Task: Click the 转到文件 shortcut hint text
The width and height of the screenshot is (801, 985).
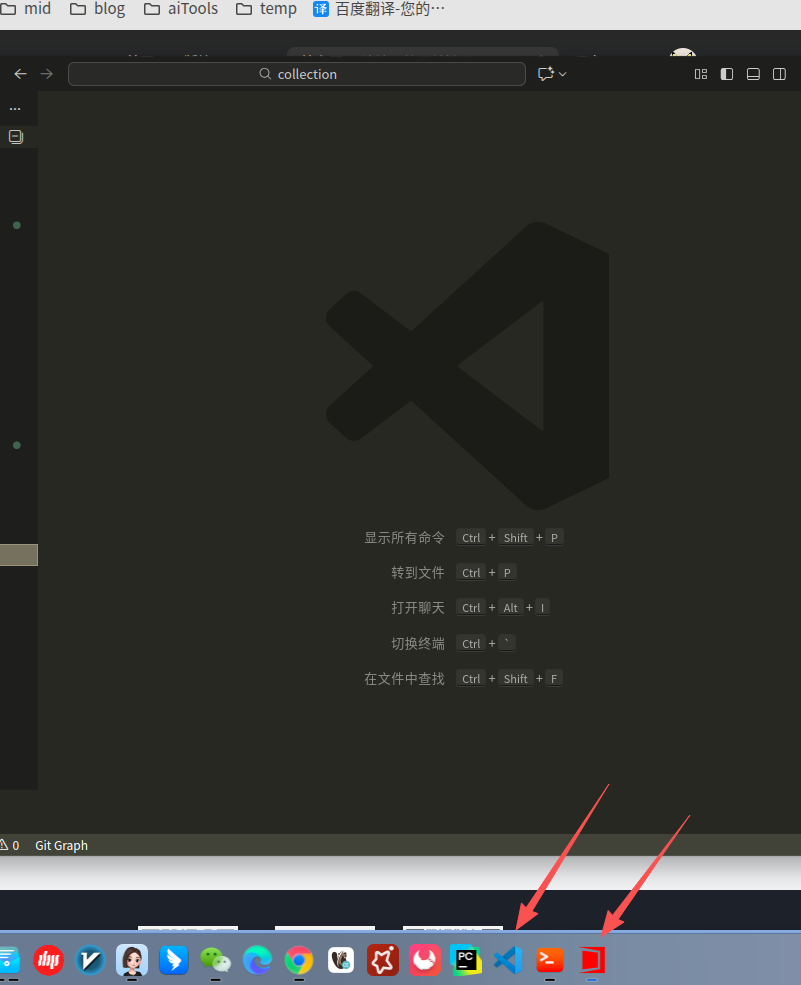Action: [418, 573]
